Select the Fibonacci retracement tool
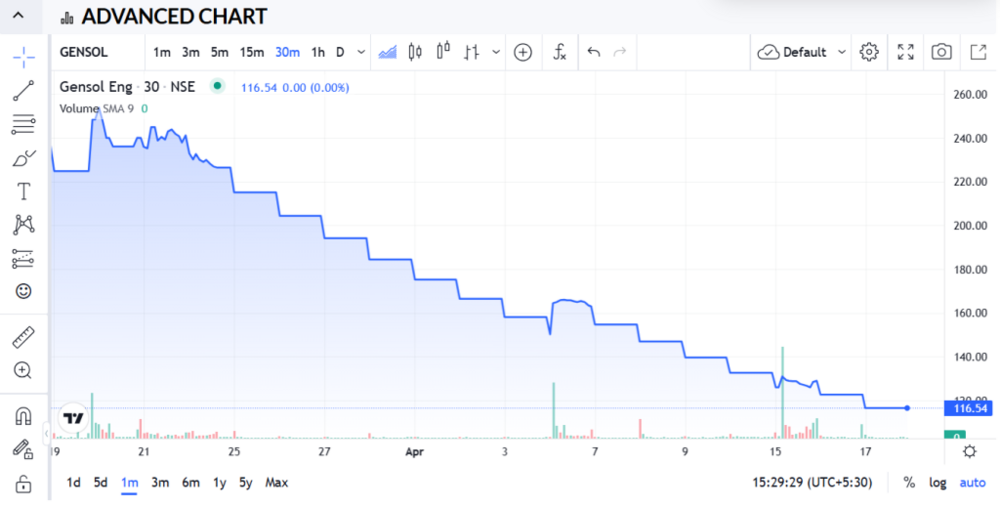The height and width of the screenshot is (507, 1000). pyautogui.click(x=23, y=125)
